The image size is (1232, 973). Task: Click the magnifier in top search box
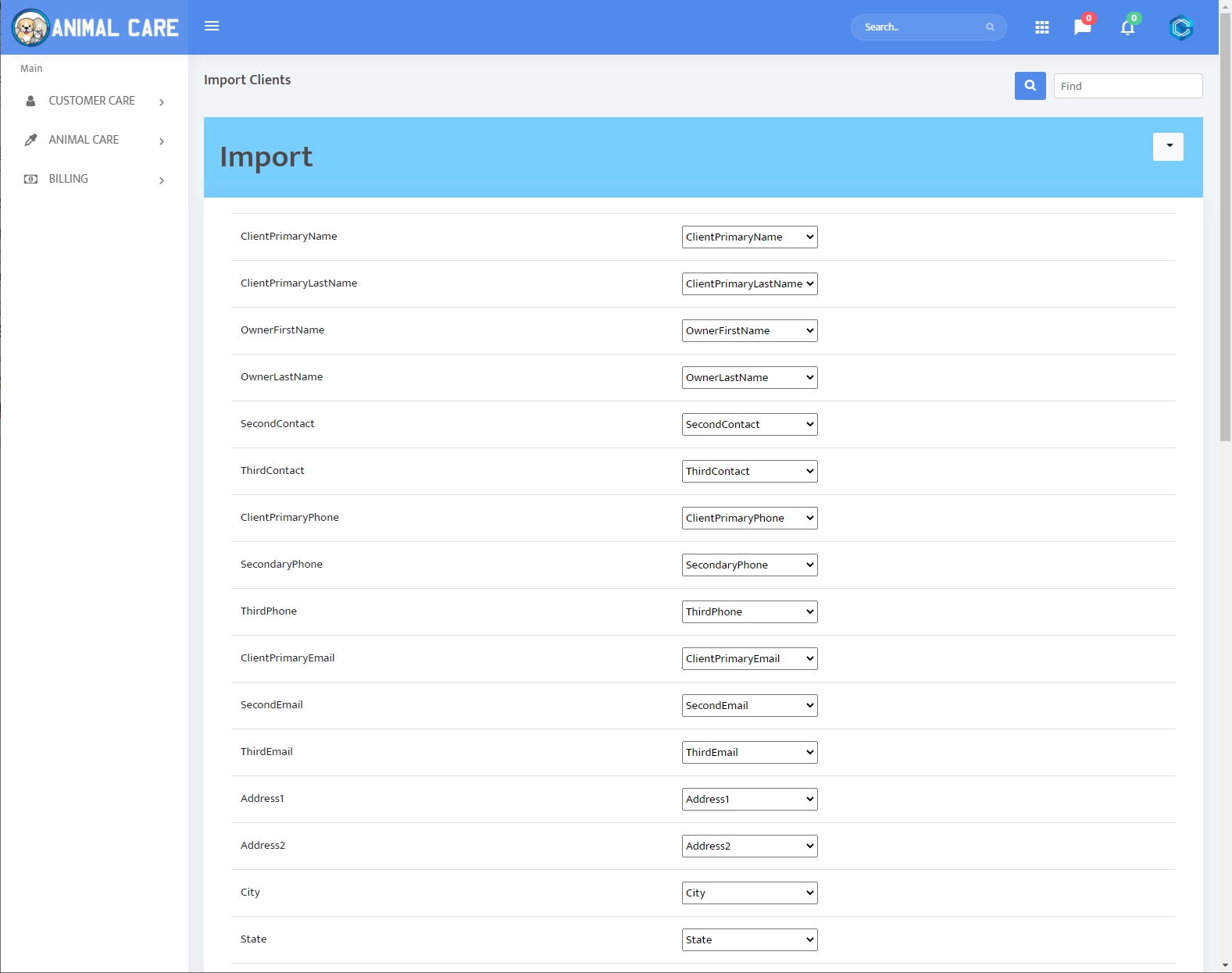(990, 27)
